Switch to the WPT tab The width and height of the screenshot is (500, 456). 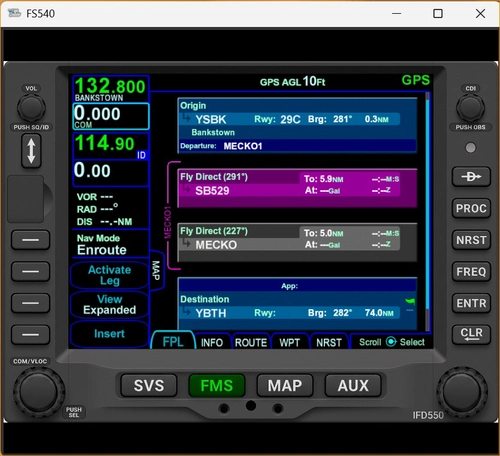click(289, 342)
